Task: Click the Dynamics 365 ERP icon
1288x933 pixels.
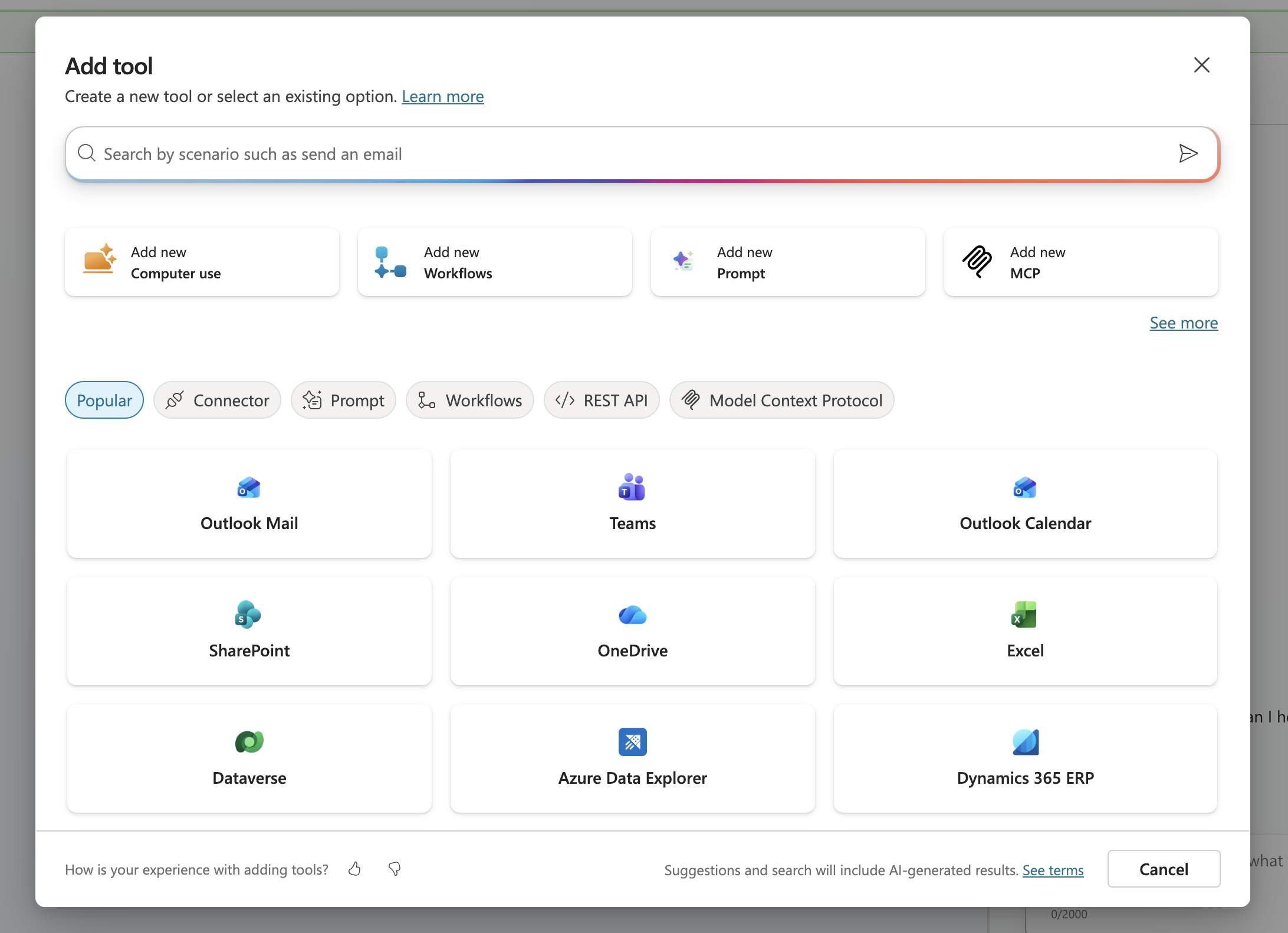Action: point(1026,742)
